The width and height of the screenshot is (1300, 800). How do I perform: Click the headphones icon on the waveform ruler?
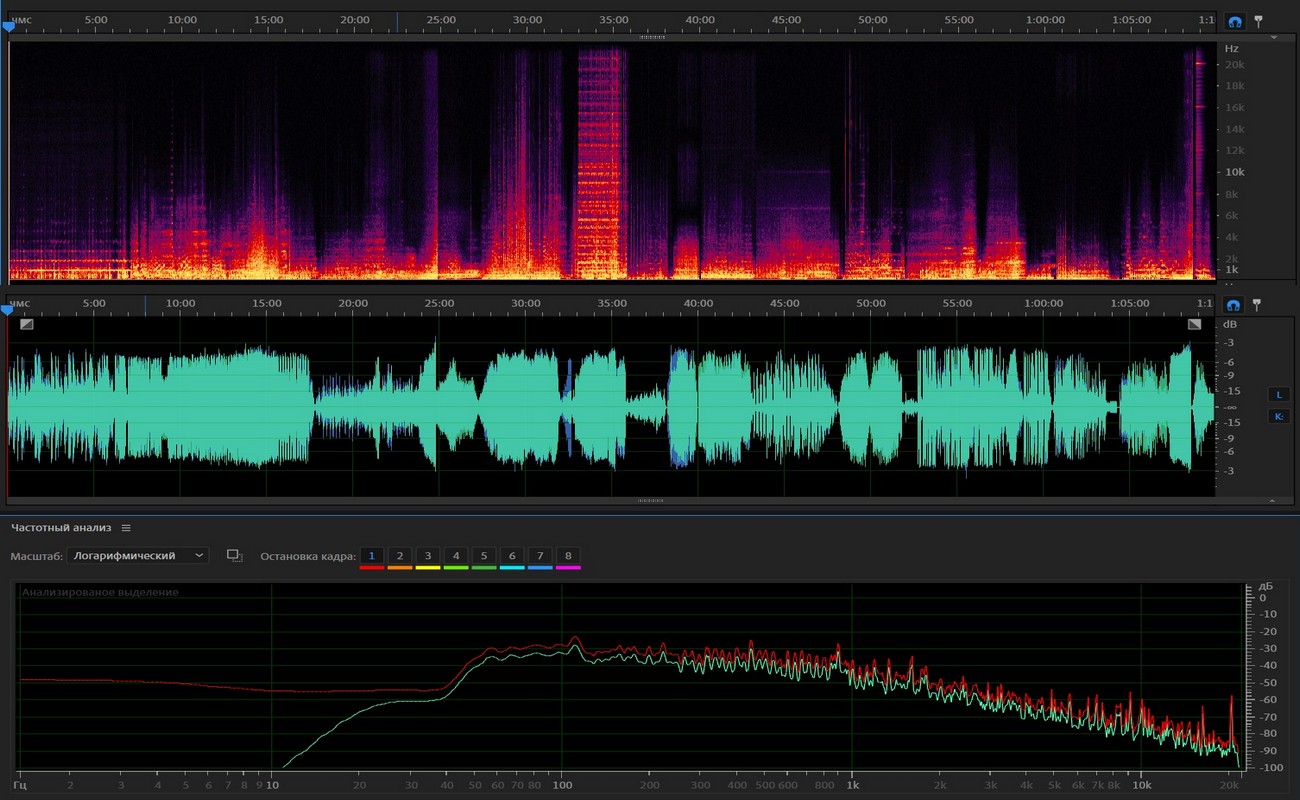pos(1235,304)
